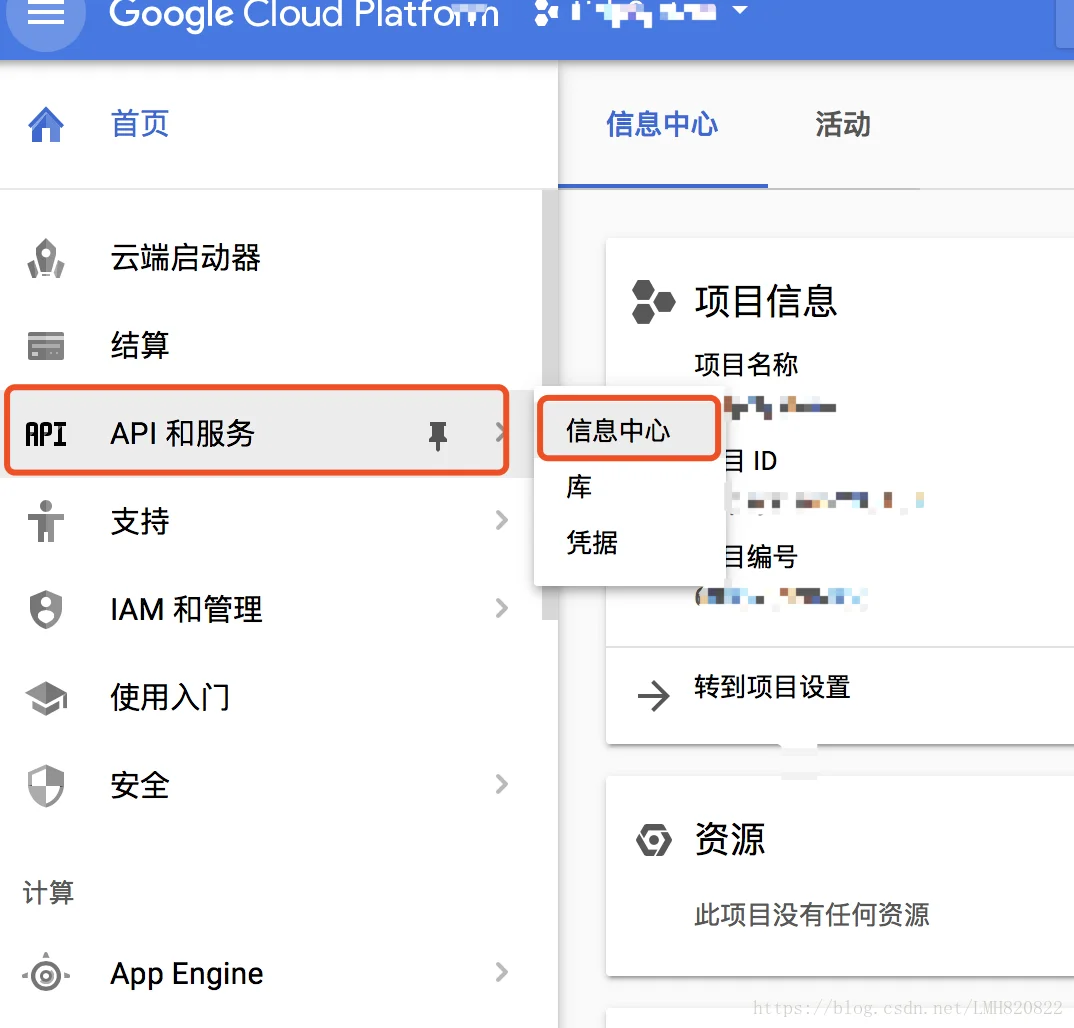
Task: Click the billing card icon
Action: [x=46, y=345]
